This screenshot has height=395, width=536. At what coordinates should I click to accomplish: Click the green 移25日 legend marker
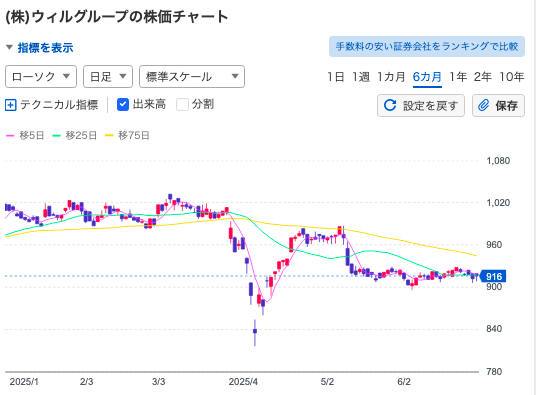click(x=56, y=136)
